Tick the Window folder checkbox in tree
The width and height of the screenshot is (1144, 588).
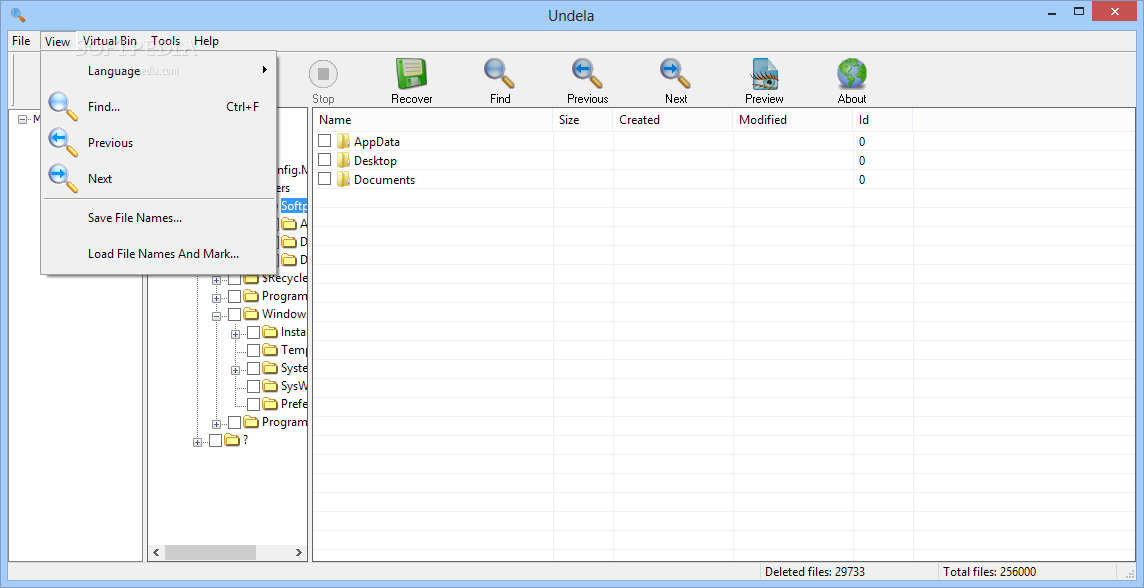point(234,314)
